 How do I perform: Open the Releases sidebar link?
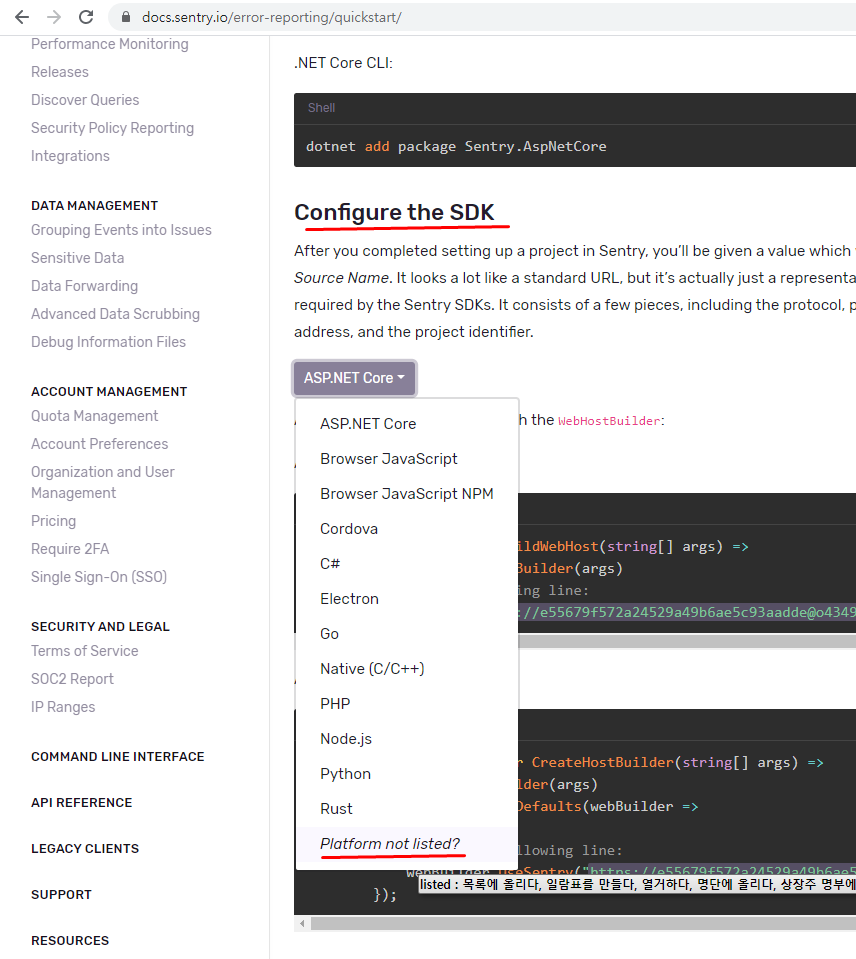pyautogui.click(x=60, y=72)
